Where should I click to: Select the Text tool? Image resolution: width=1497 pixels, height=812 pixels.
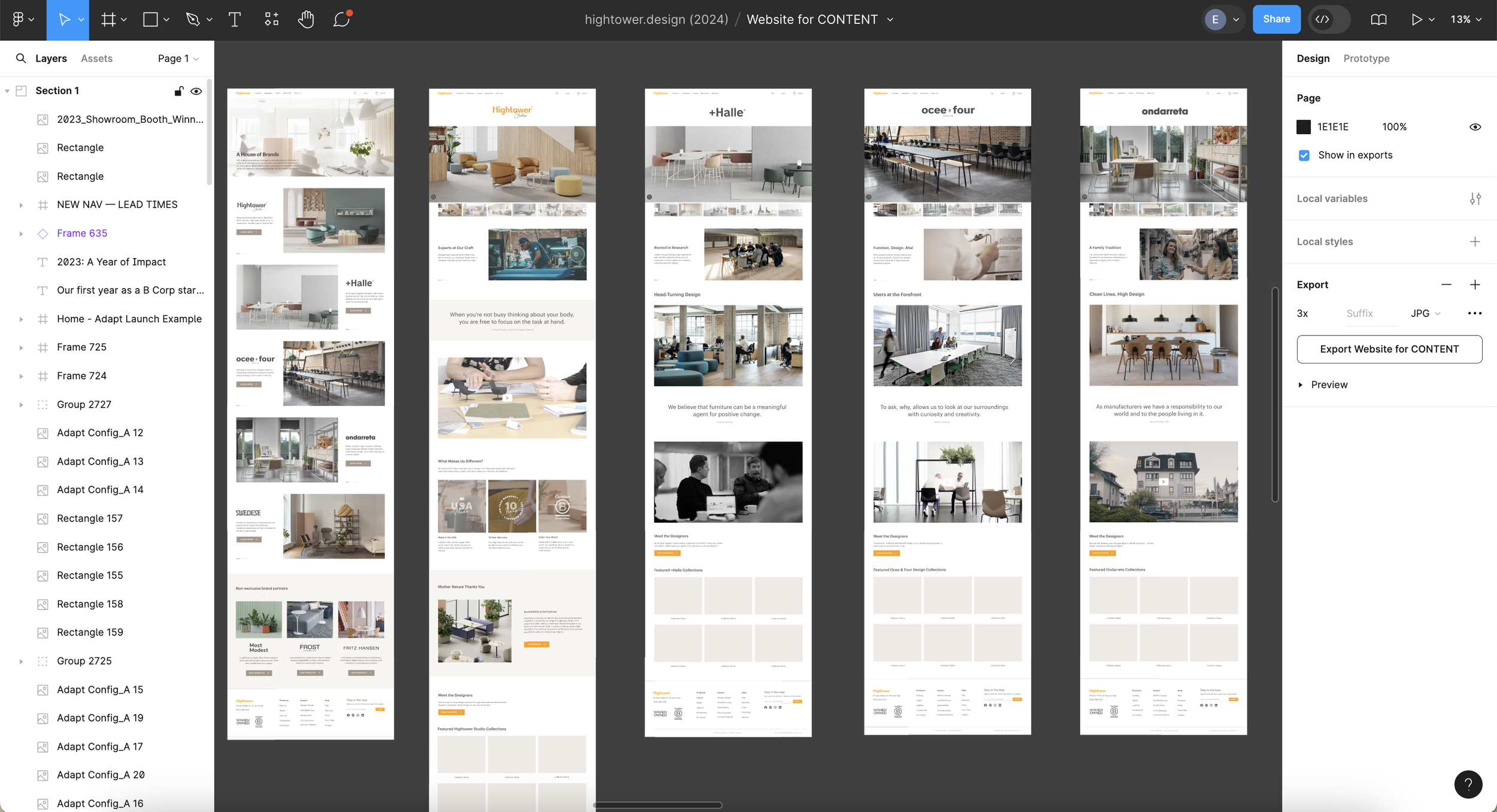point(234,19)
